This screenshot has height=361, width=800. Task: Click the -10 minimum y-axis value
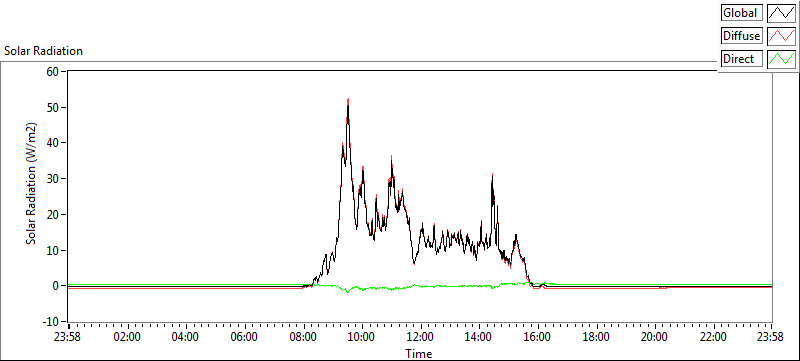(x=52, y=322)
